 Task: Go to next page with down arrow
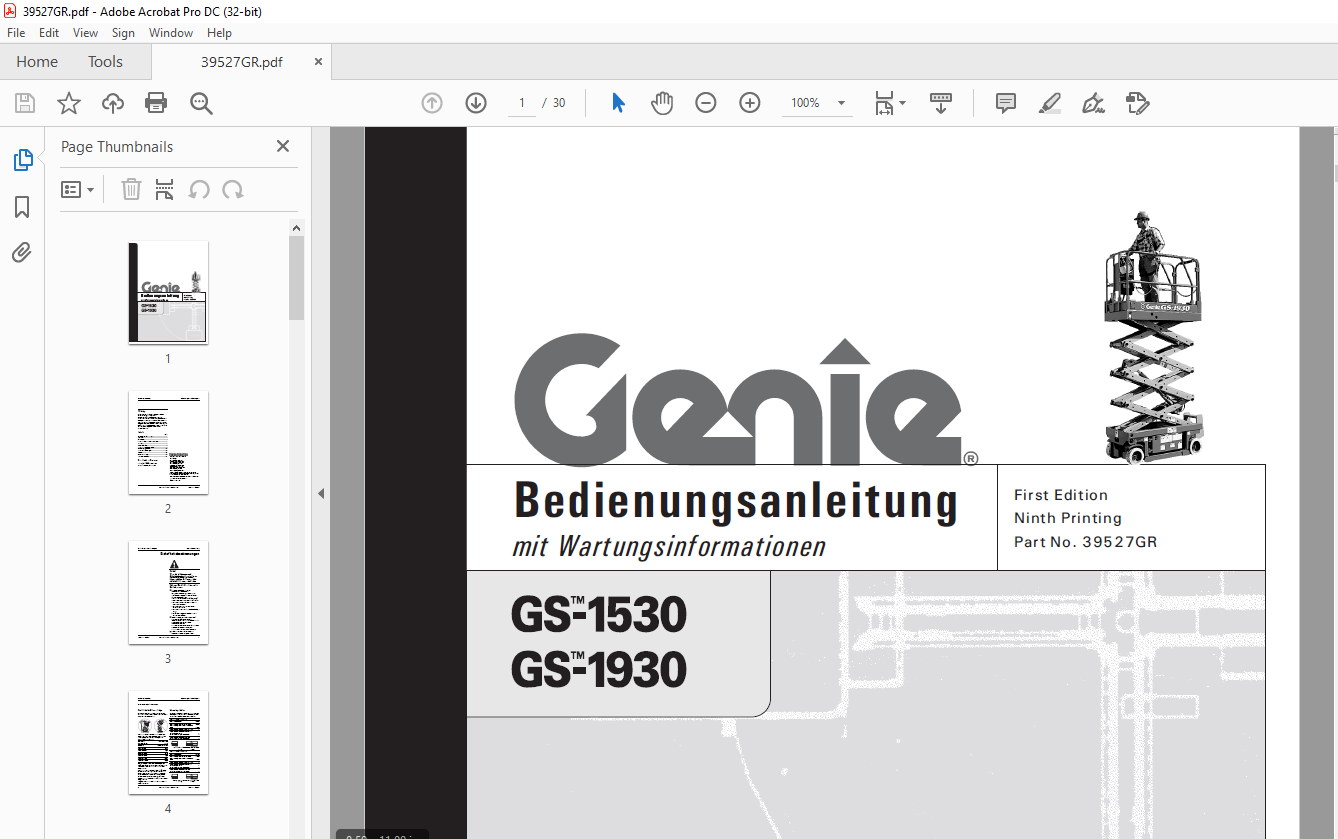point(476,103)
